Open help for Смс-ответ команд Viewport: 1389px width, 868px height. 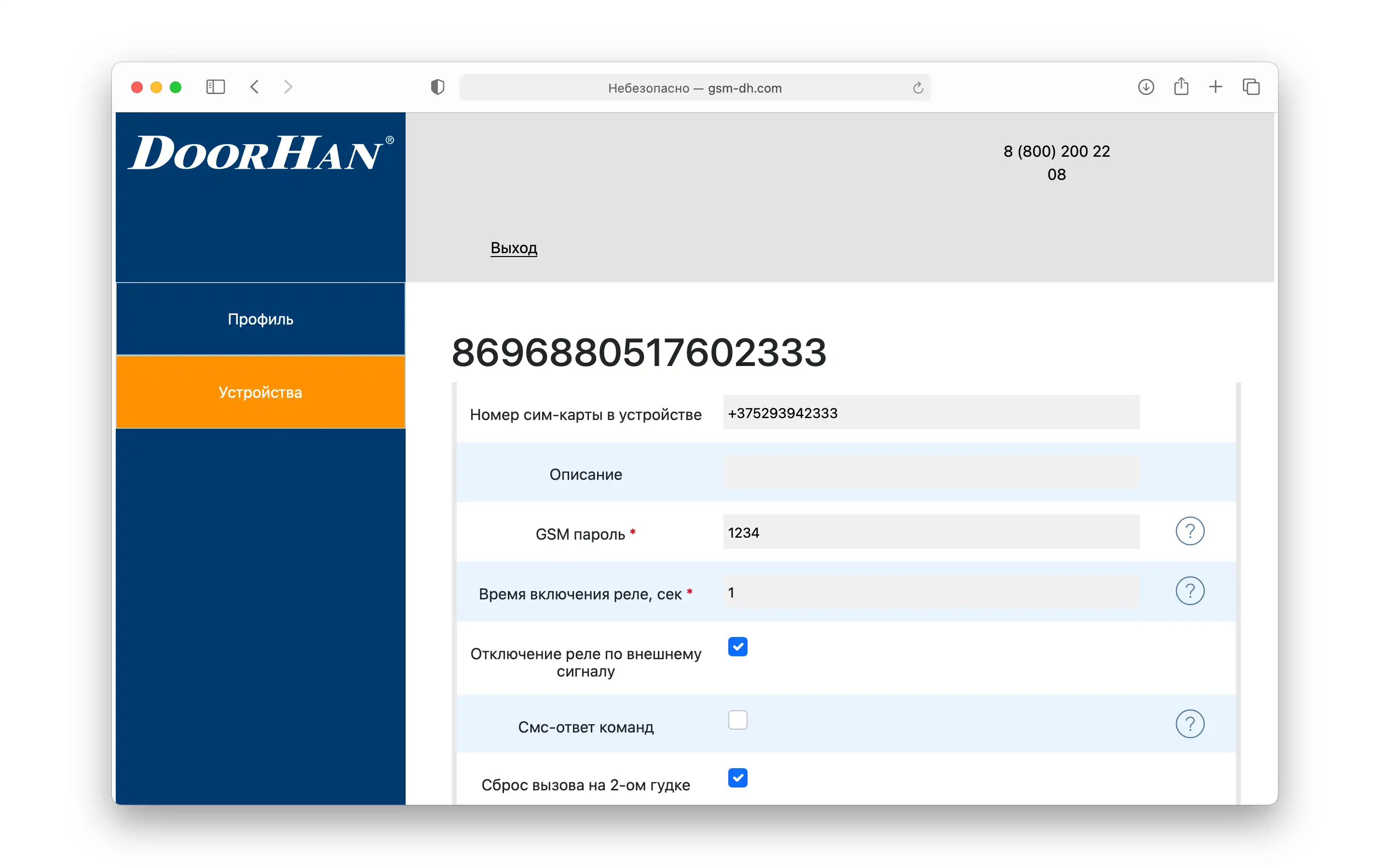pos(1190,724)
